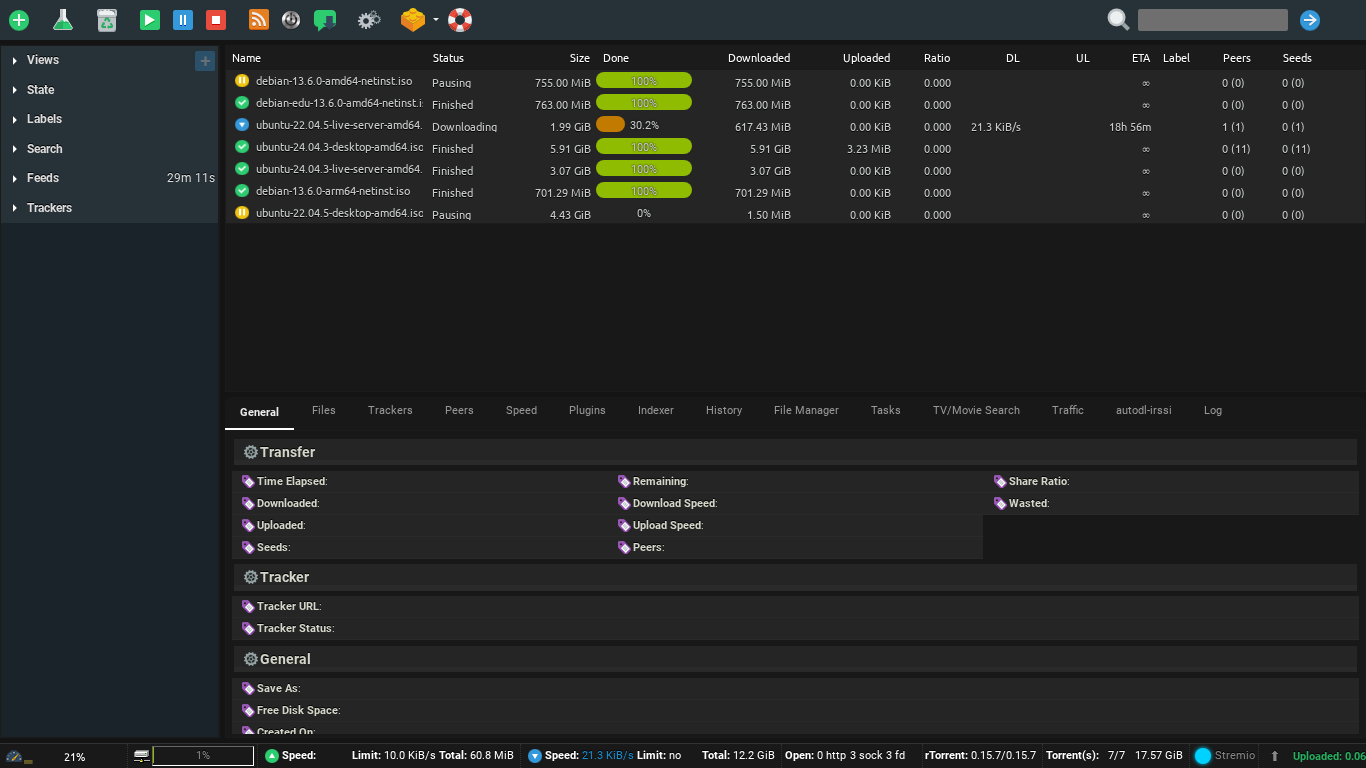Switch to the Speed tab
This screenshot has height=768, width=1366.
[x=521, y=410]
